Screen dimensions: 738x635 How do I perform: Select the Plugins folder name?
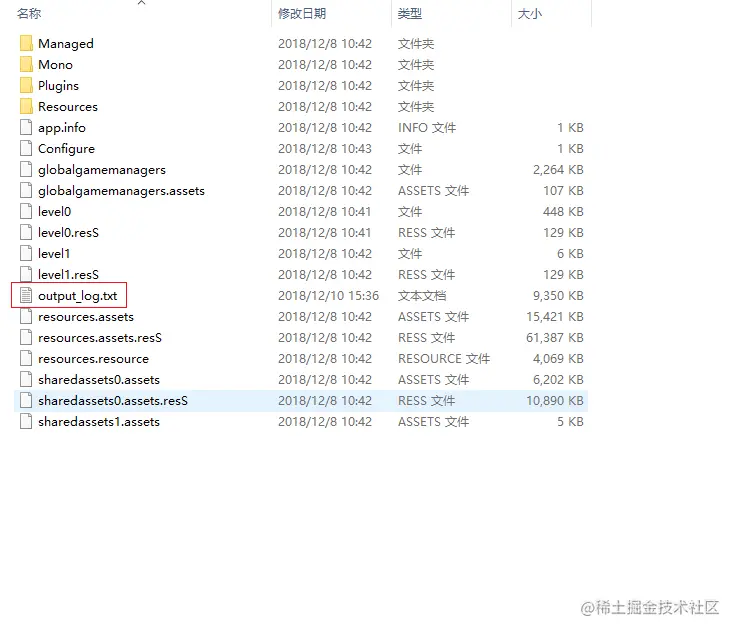pos(58,86)
